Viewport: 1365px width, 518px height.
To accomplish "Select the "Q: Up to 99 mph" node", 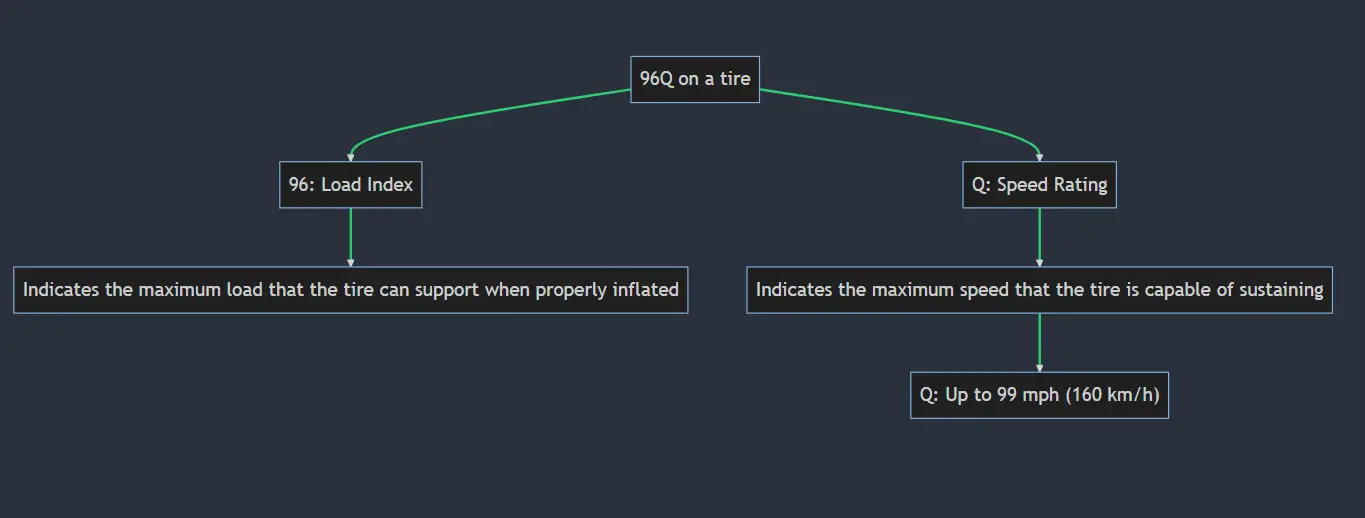I will pyautogui.click(x=1039, y=395).
